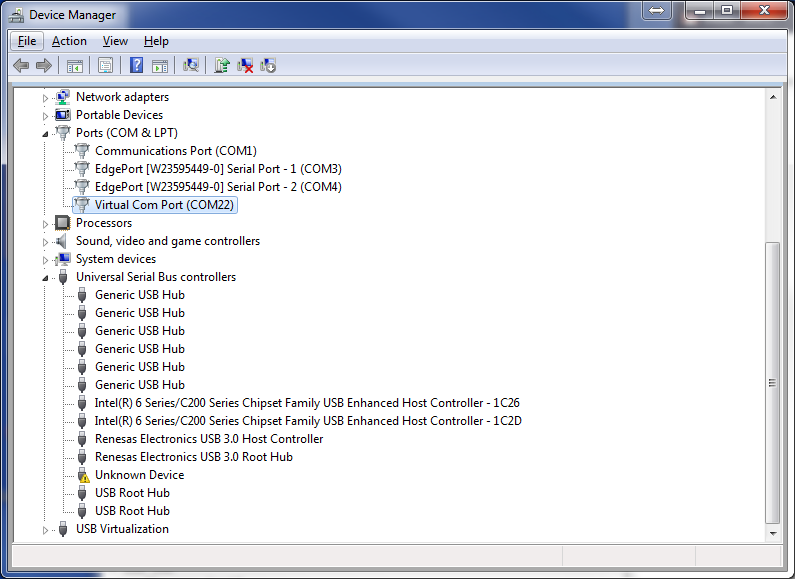Click the System devices label

click(116, 259)
